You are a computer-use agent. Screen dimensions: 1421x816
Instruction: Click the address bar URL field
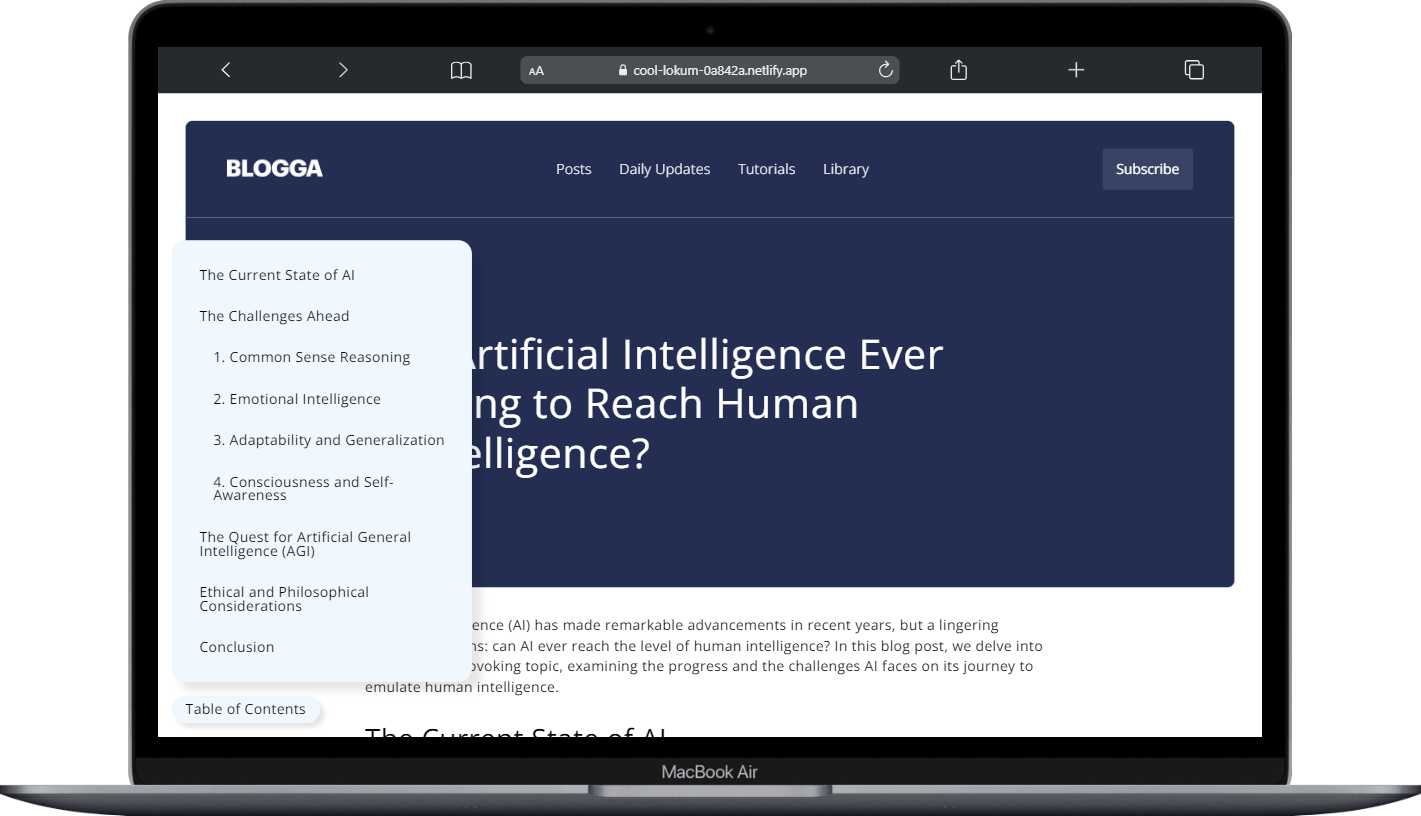(x=710, y=70)
